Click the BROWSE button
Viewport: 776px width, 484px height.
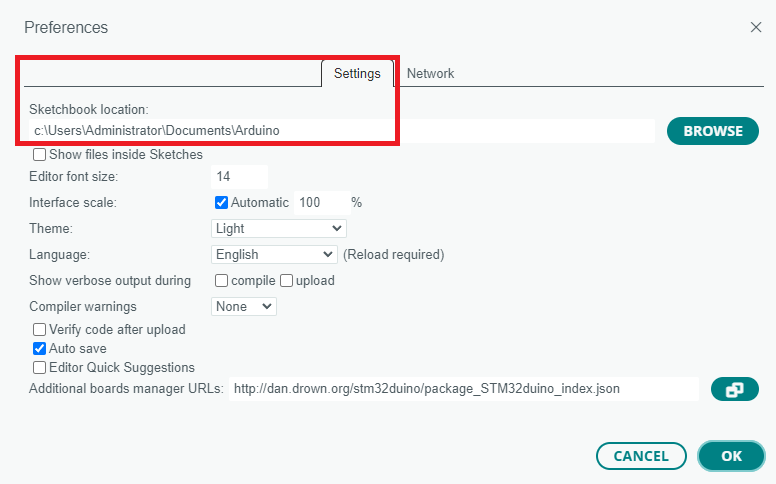[x=713, y=131]
